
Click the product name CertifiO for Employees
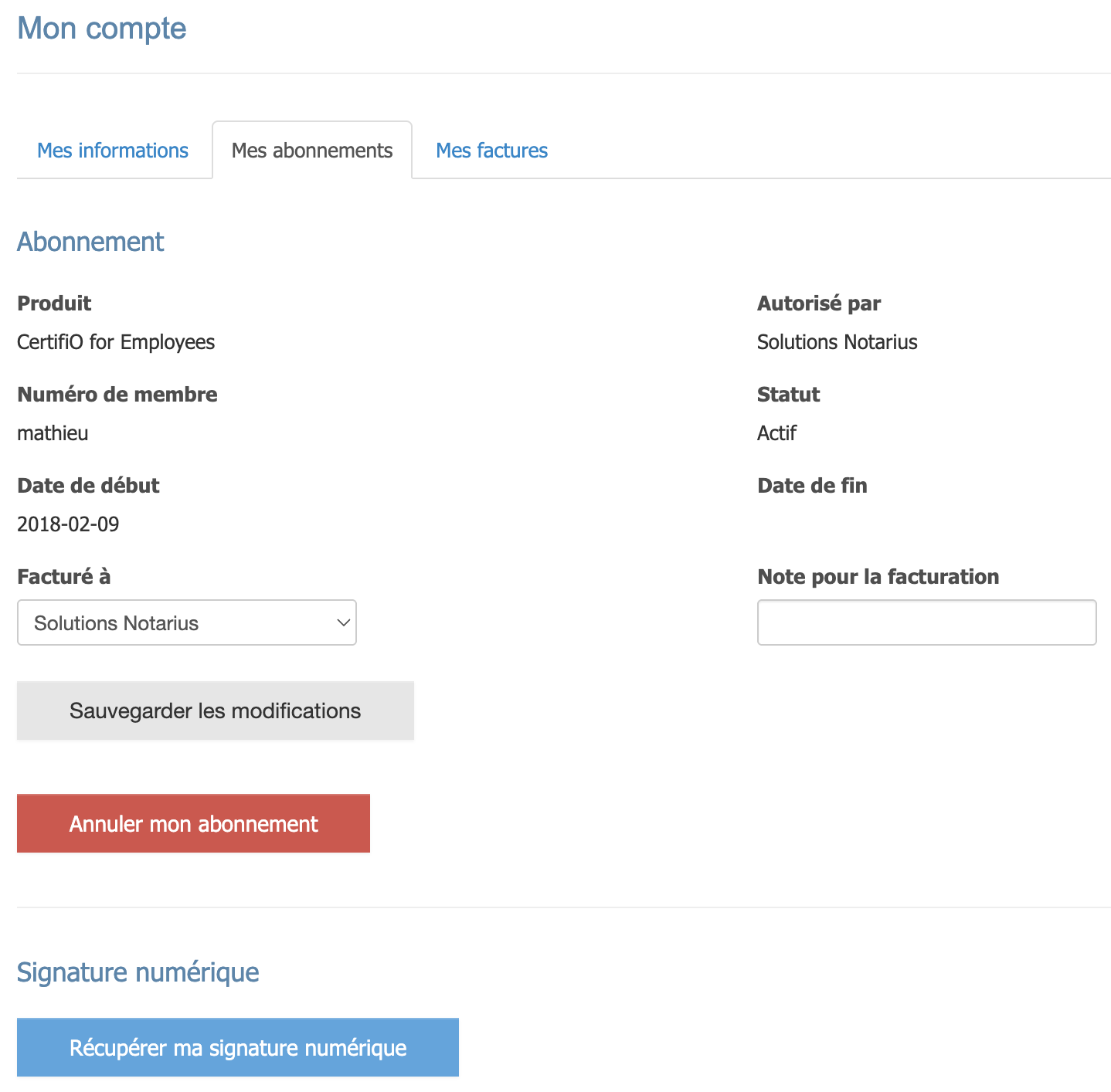click(x=116, y=342)
